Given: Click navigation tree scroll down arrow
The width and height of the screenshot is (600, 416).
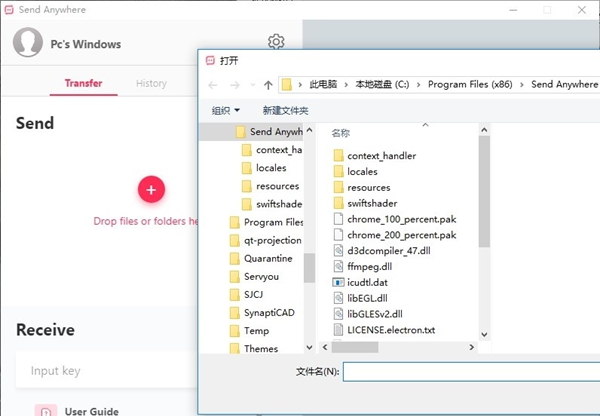Looking at the screenshot, I should click(x=310, y=347).
